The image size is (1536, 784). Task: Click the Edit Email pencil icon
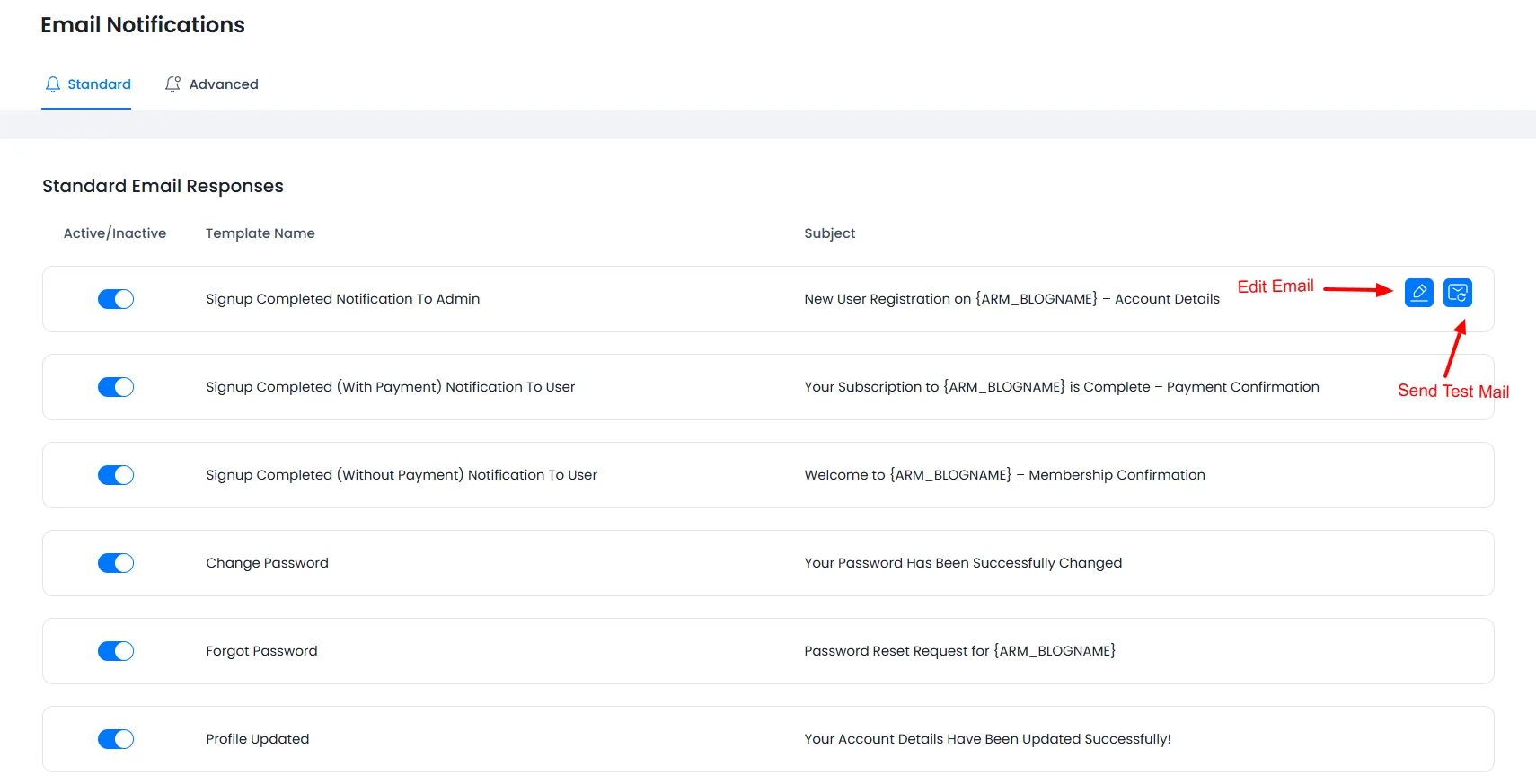1418,293
